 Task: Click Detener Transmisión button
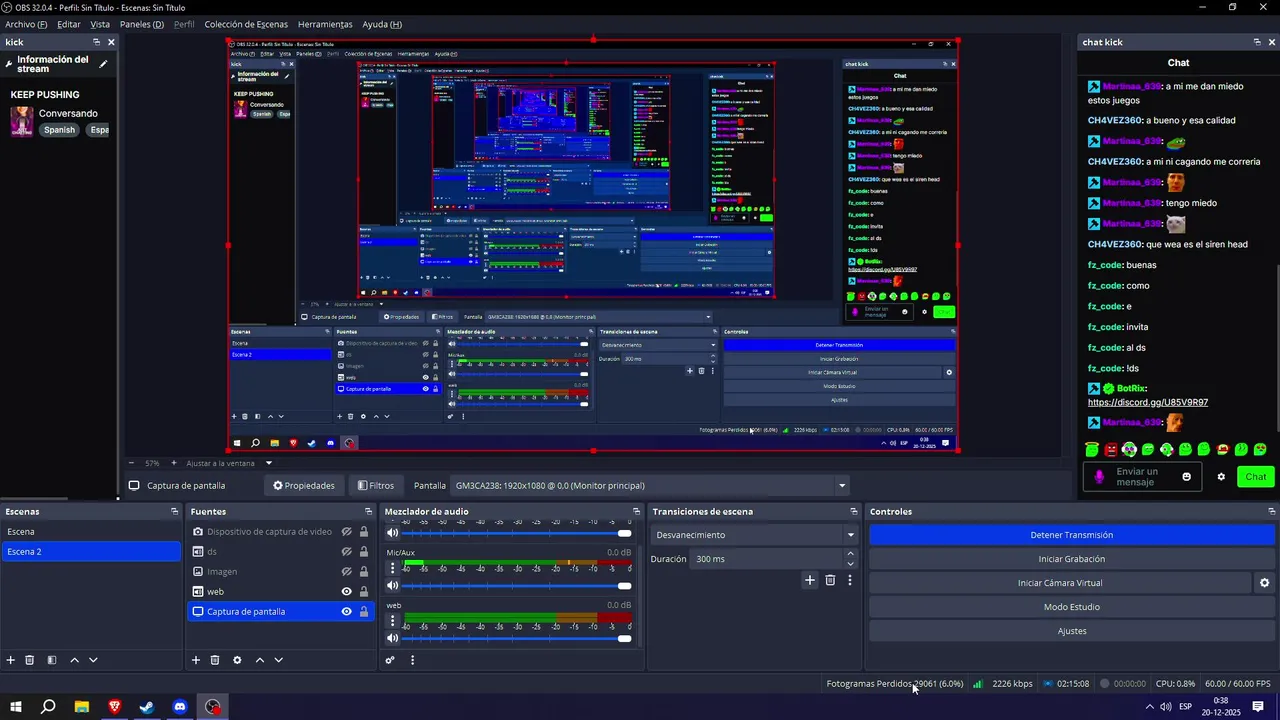[1071, 535]
